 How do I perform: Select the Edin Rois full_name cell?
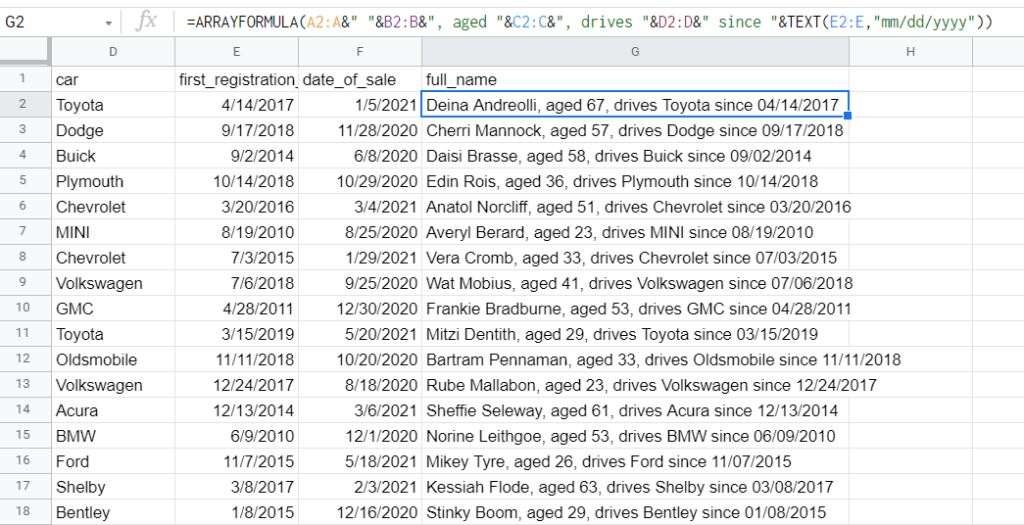click(x=635, y=181)
